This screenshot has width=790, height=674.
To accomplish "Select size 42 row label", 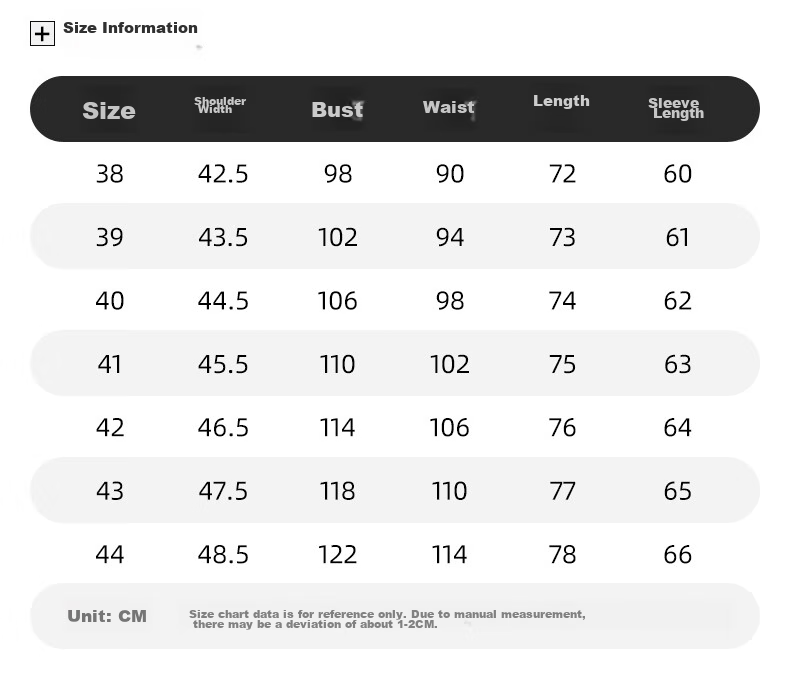I will point(110,428).
